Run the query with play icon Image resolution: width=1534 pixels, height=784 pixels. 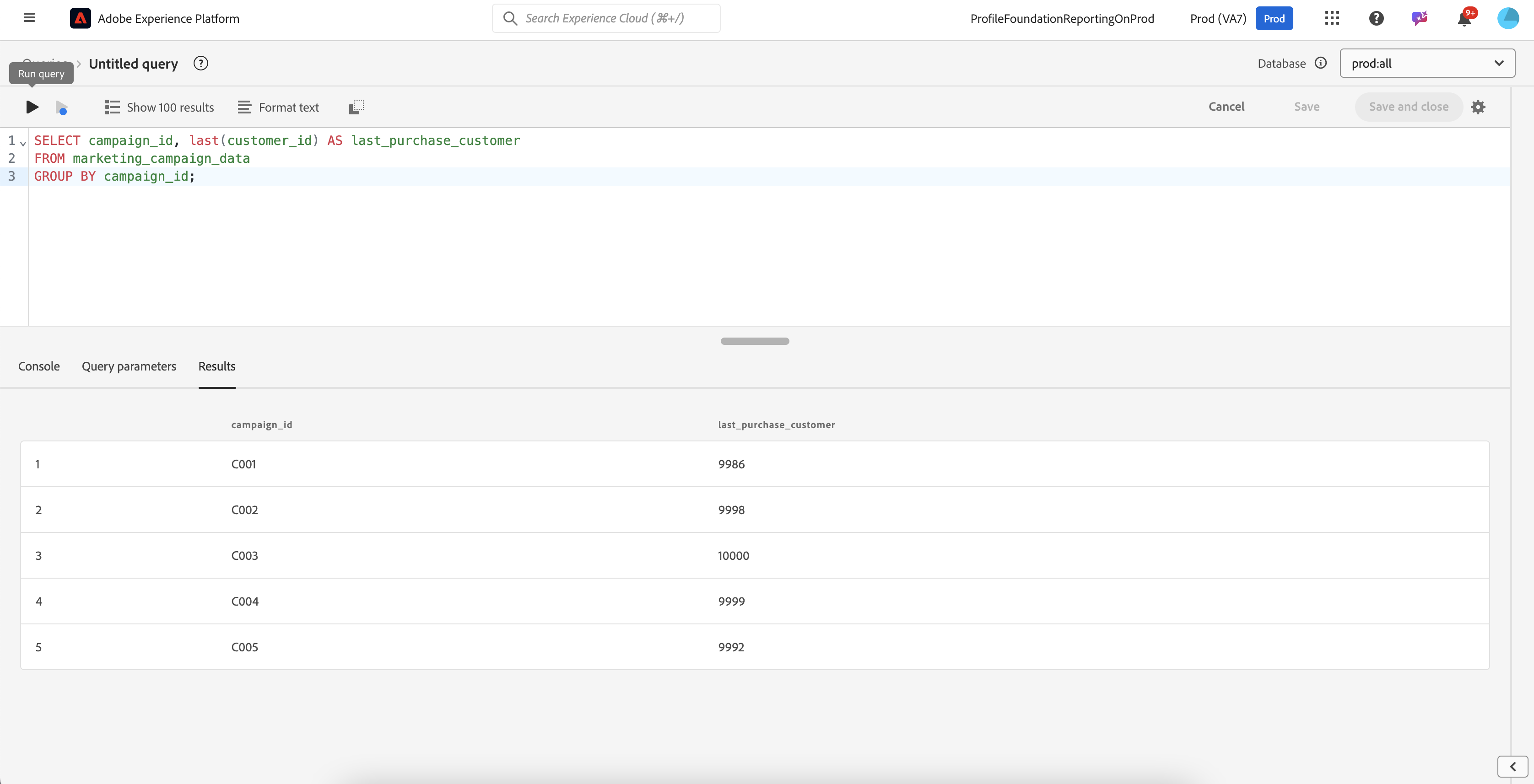(x=32, y=107)
